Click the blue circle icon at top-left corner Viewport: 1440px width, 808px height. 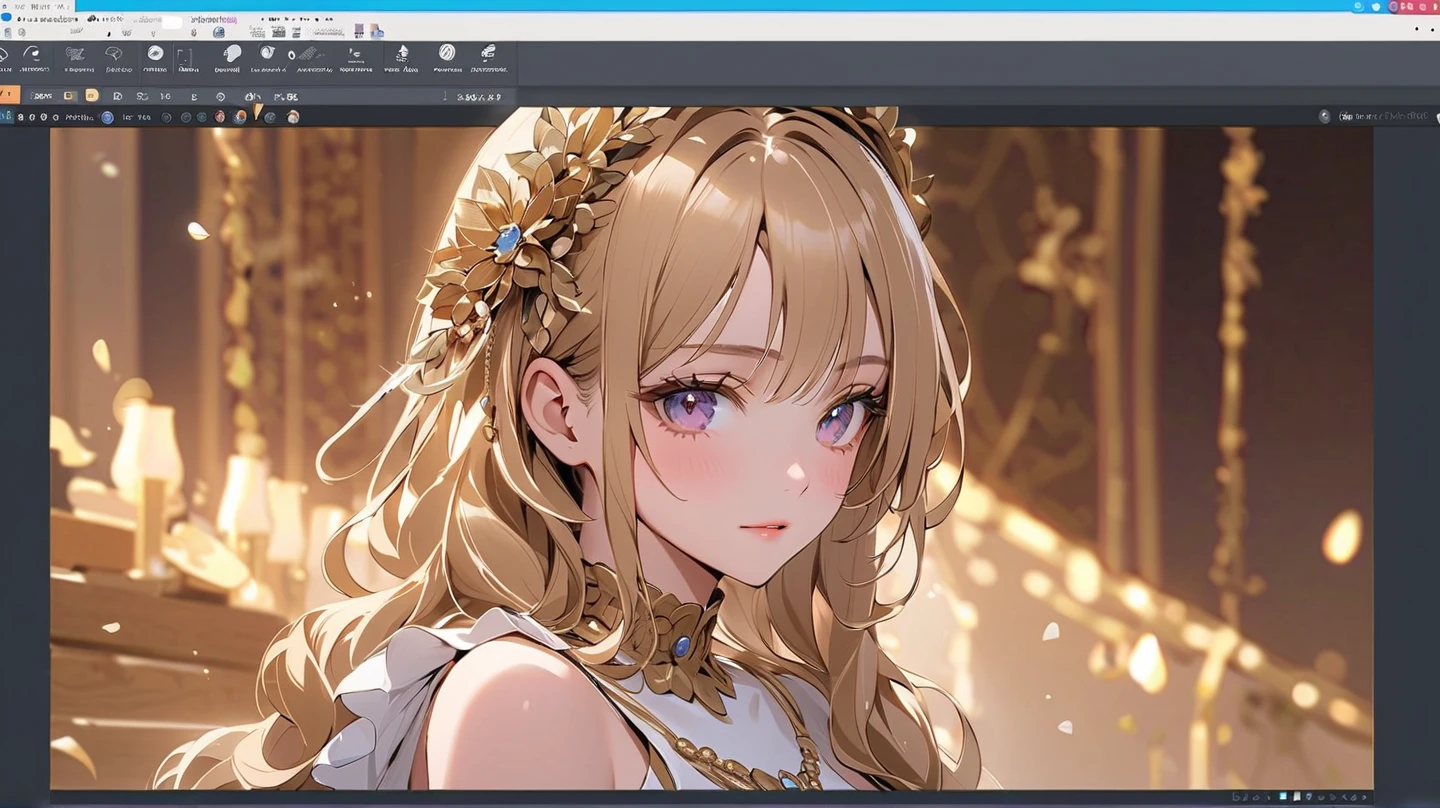click(6, 17)
